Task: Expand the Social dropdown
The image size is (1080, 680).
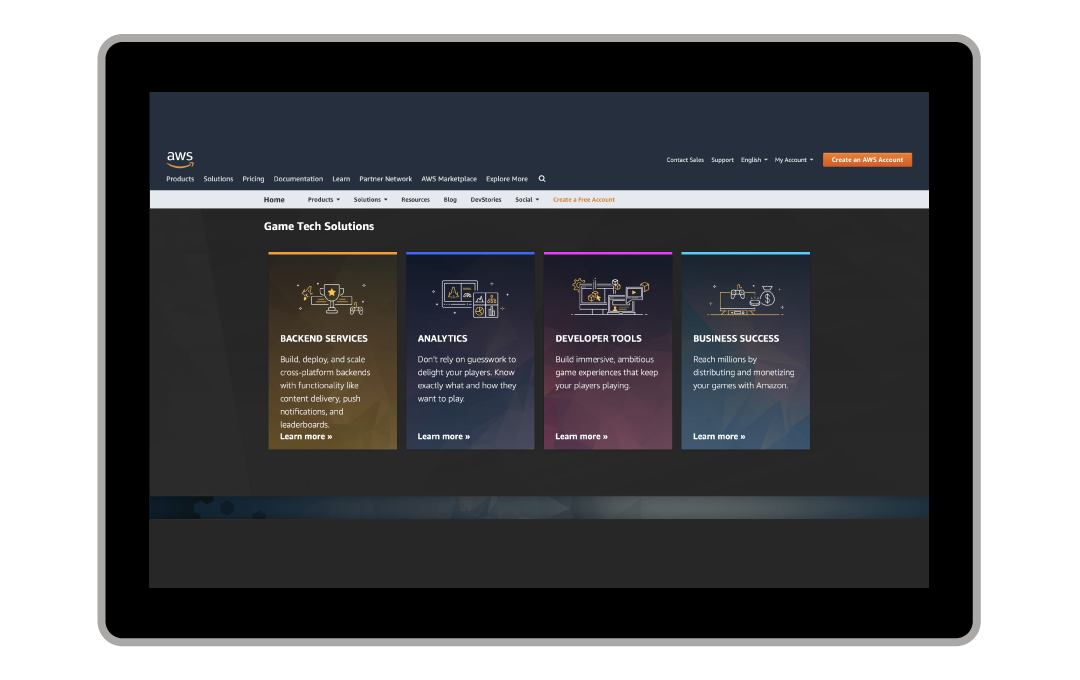Action: point(527,200)
